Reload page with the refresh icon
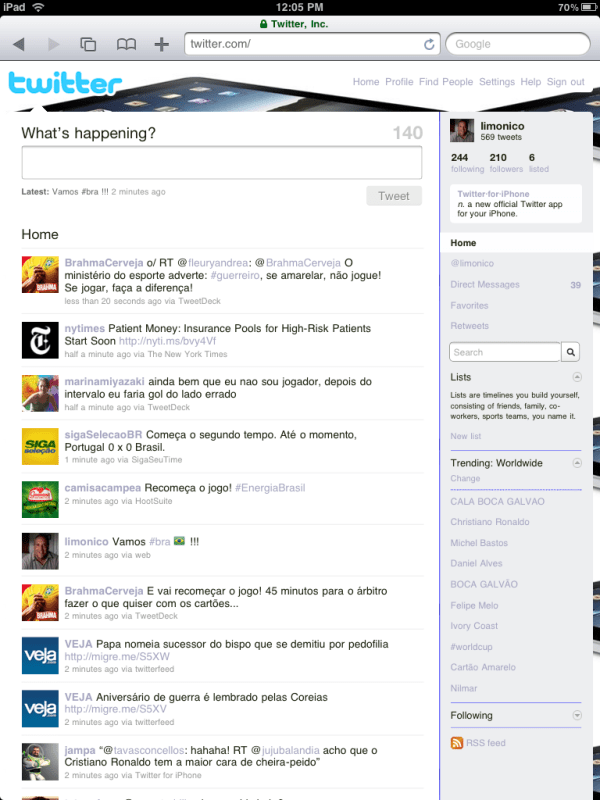 point(429,44)
